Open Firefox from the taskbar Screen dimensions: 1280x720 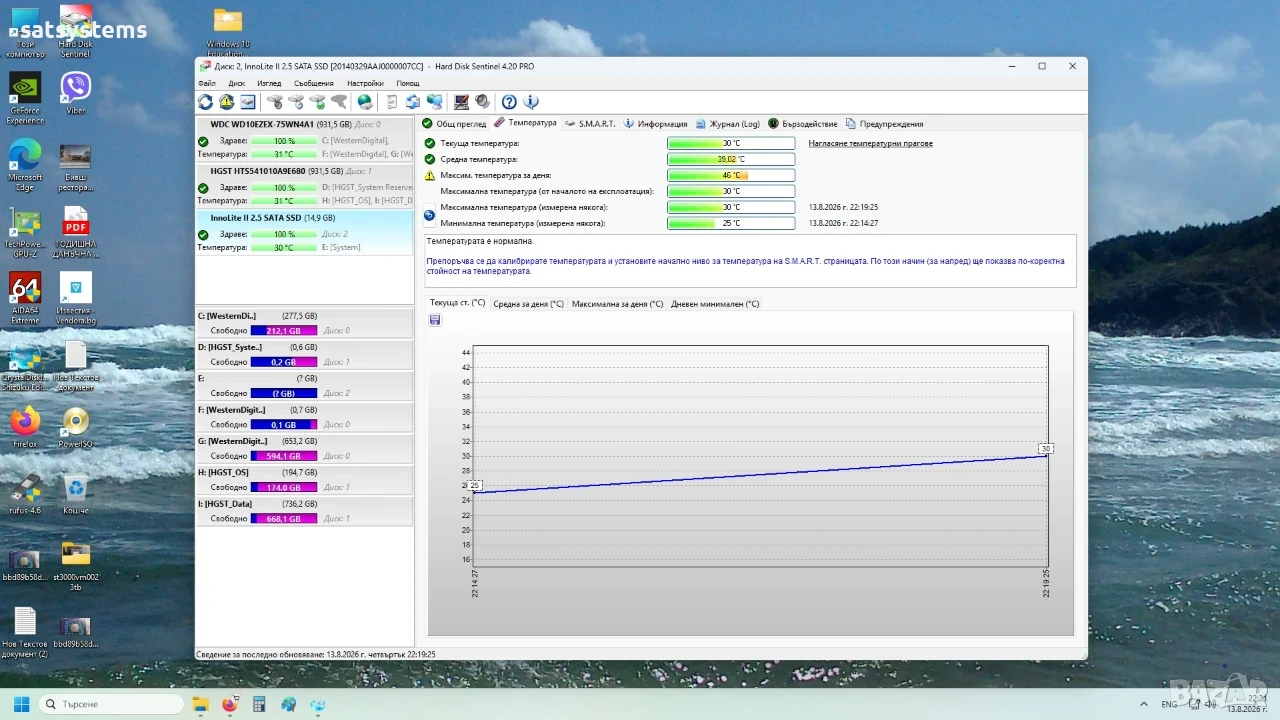[x=229, y=704]
